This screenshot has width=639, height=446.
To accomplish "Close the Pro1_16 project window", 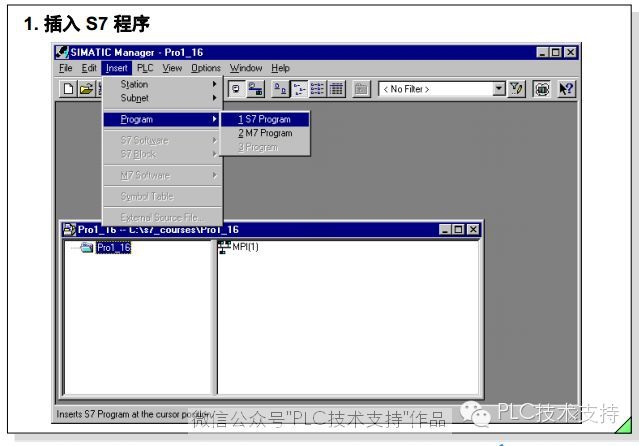I will click(x=473, y=230).
